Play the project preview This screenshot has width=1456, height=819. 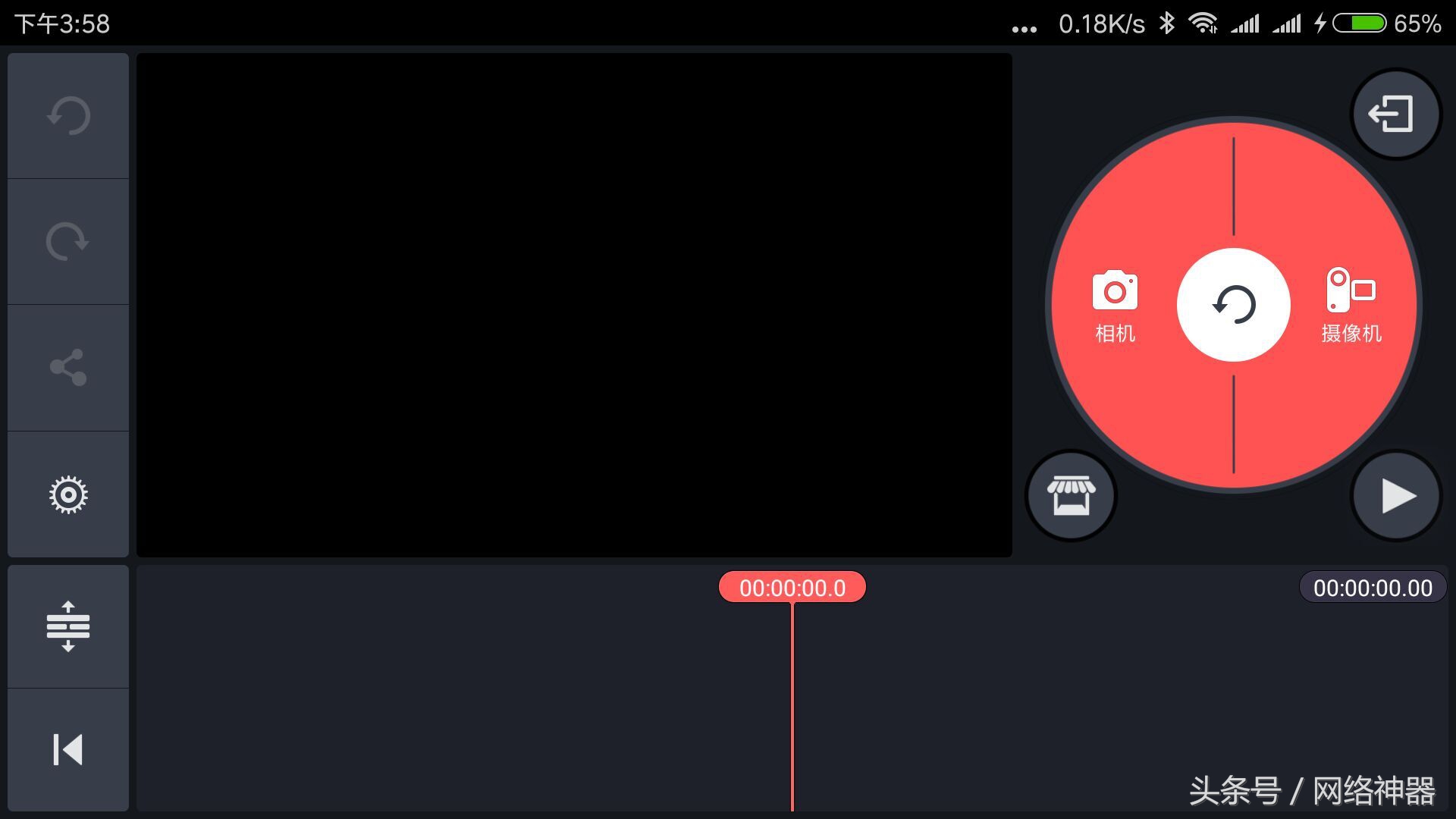[1396, 496]
